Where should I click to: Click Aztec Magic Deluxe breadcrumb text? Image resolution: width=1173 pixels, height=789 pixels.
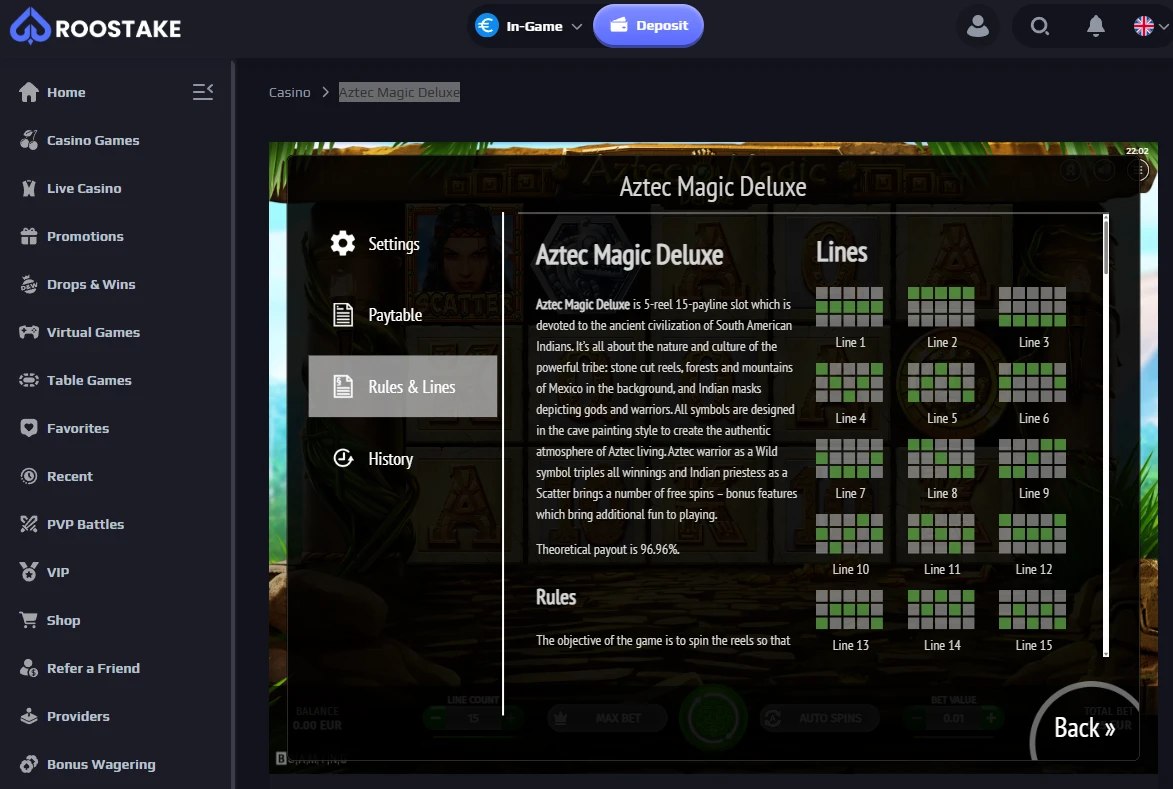pos(399,92)
